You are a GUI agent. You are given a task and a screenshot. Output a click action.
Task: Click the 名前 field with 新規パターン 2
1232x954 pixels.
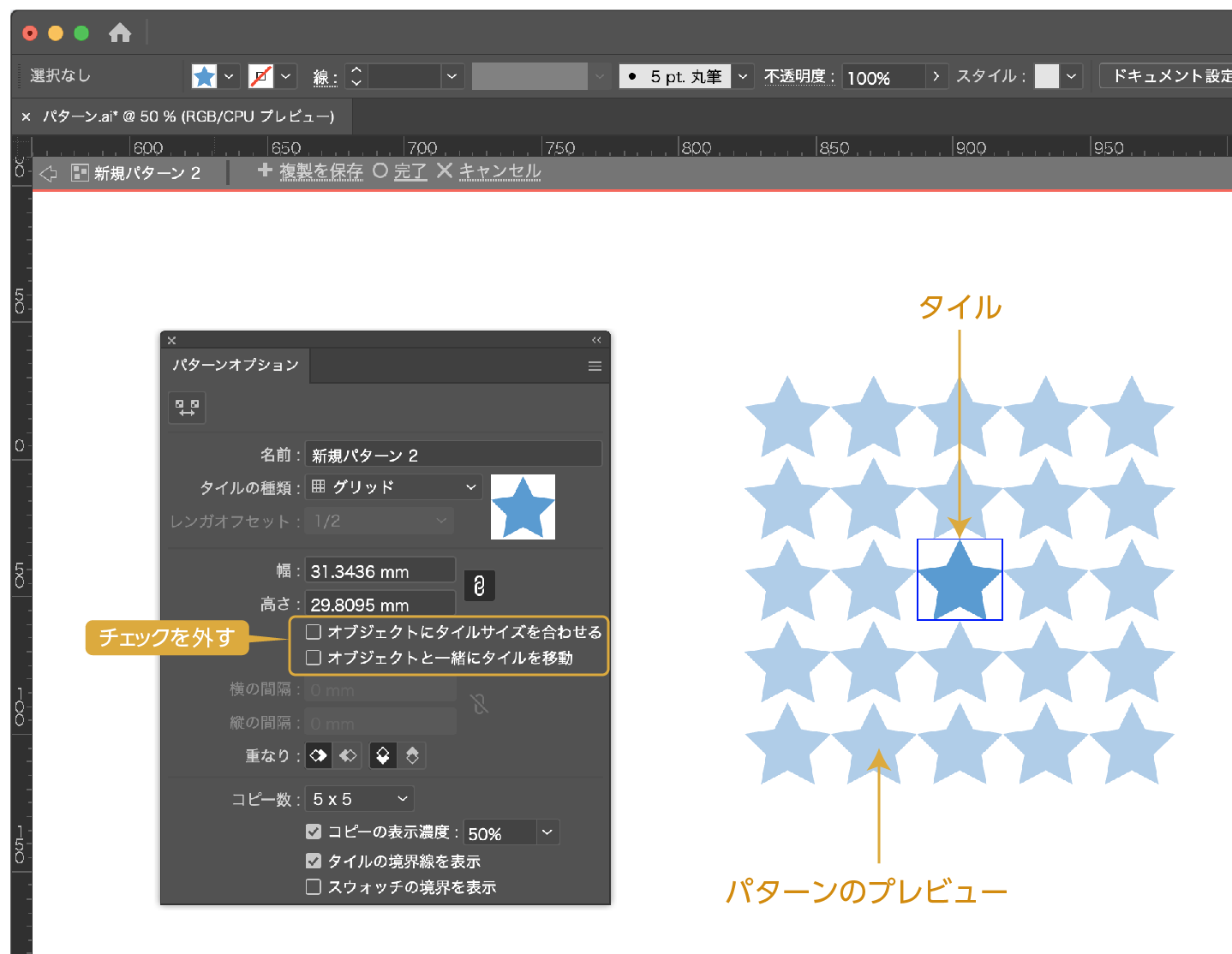point(453,454)
